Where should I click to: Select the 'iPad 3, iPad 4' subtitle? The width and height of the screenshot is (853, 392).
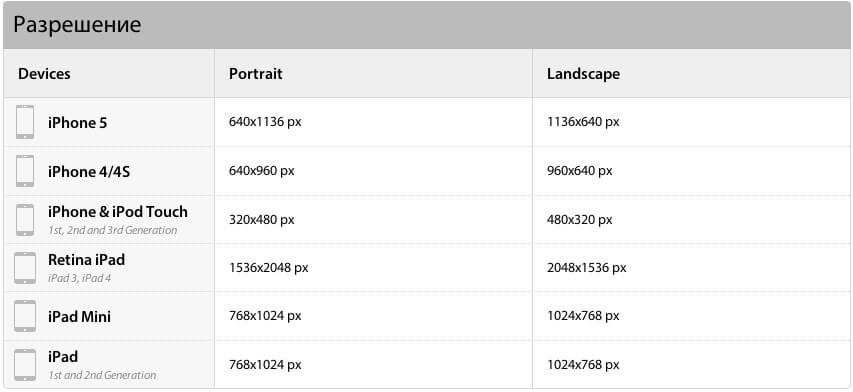click(79, 278)
